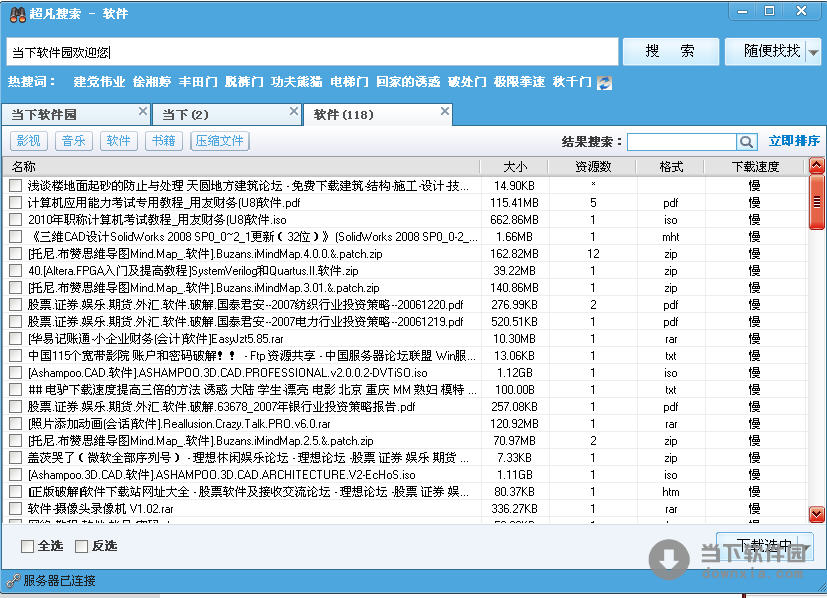Click hot word 脱裤门

(244, 82)
